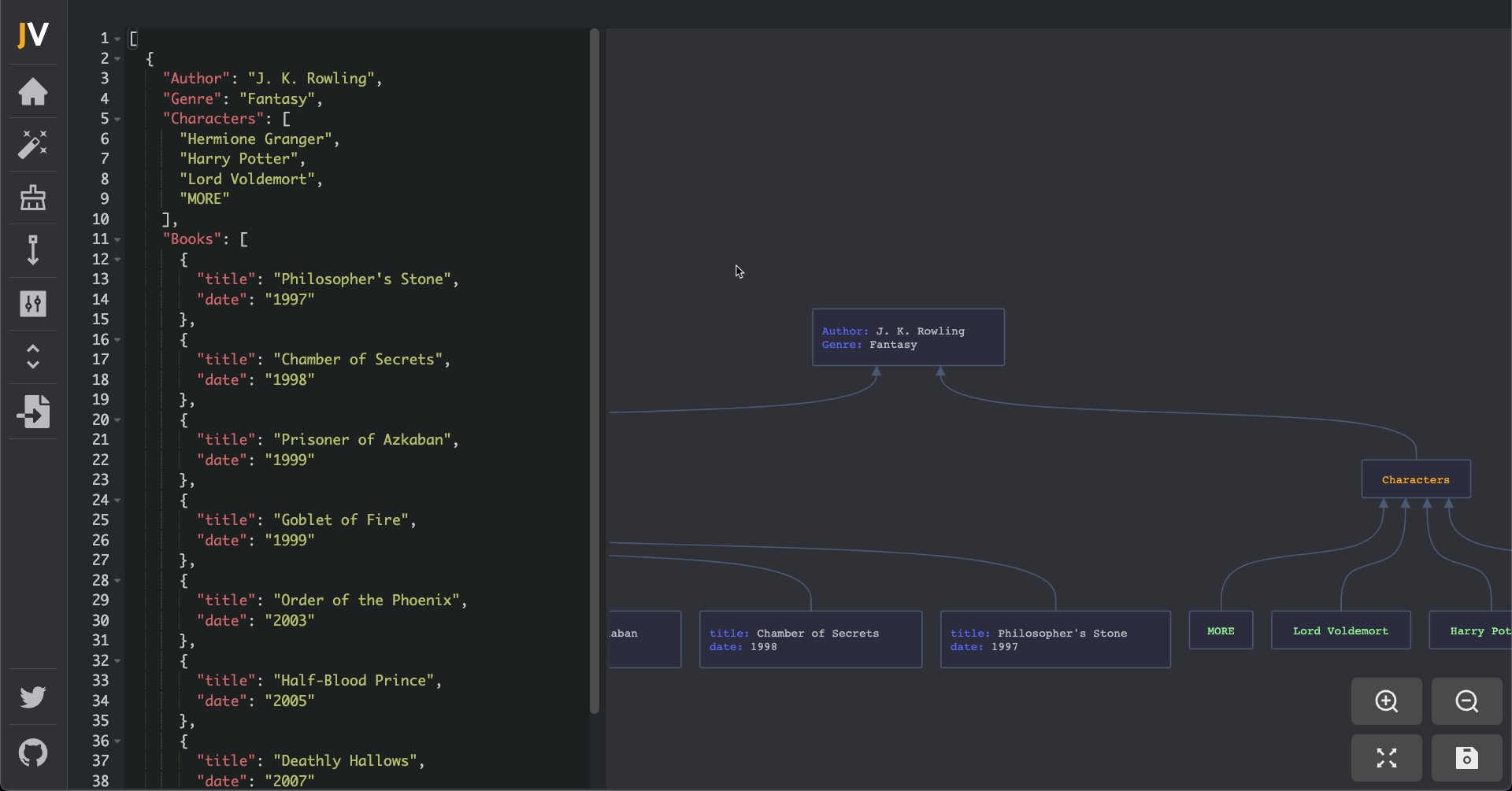Click "Hermione Granger" in the editor
This screenshot has width=1512, height=791.
pos(256,139)
